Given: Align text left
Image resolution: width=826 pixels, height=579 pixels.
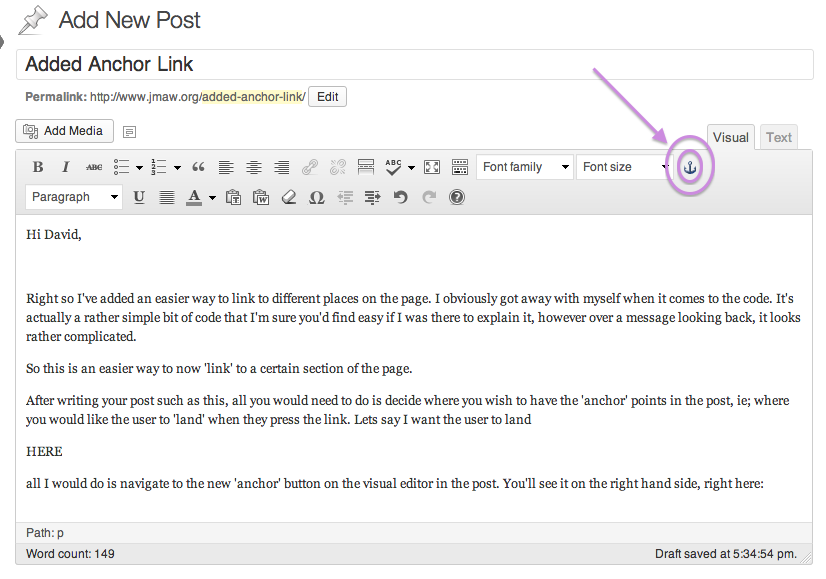Looking at the screenshot, I should 226,168.
